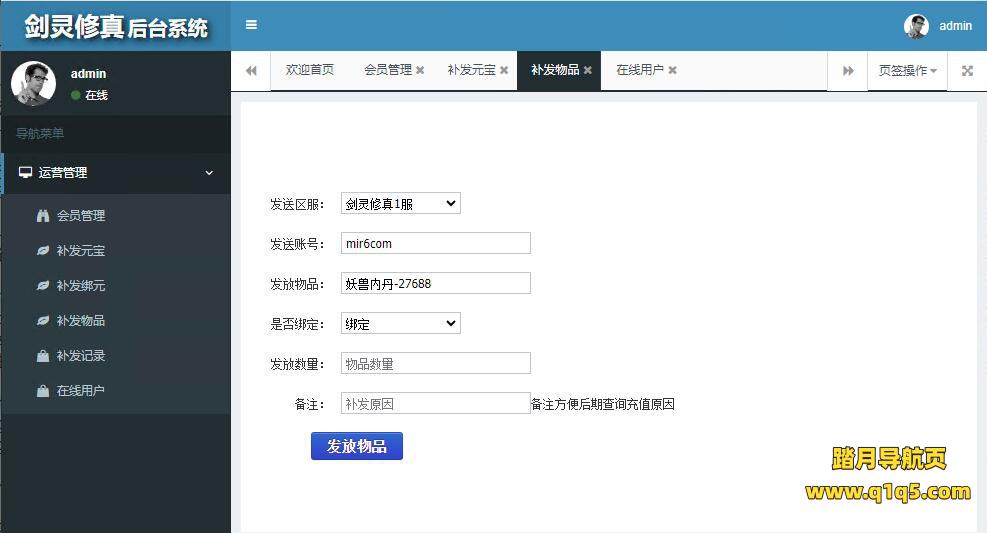987x533 pixels.
Task: Open the 发送区服 server dropdown
Action: coord(400,204)
